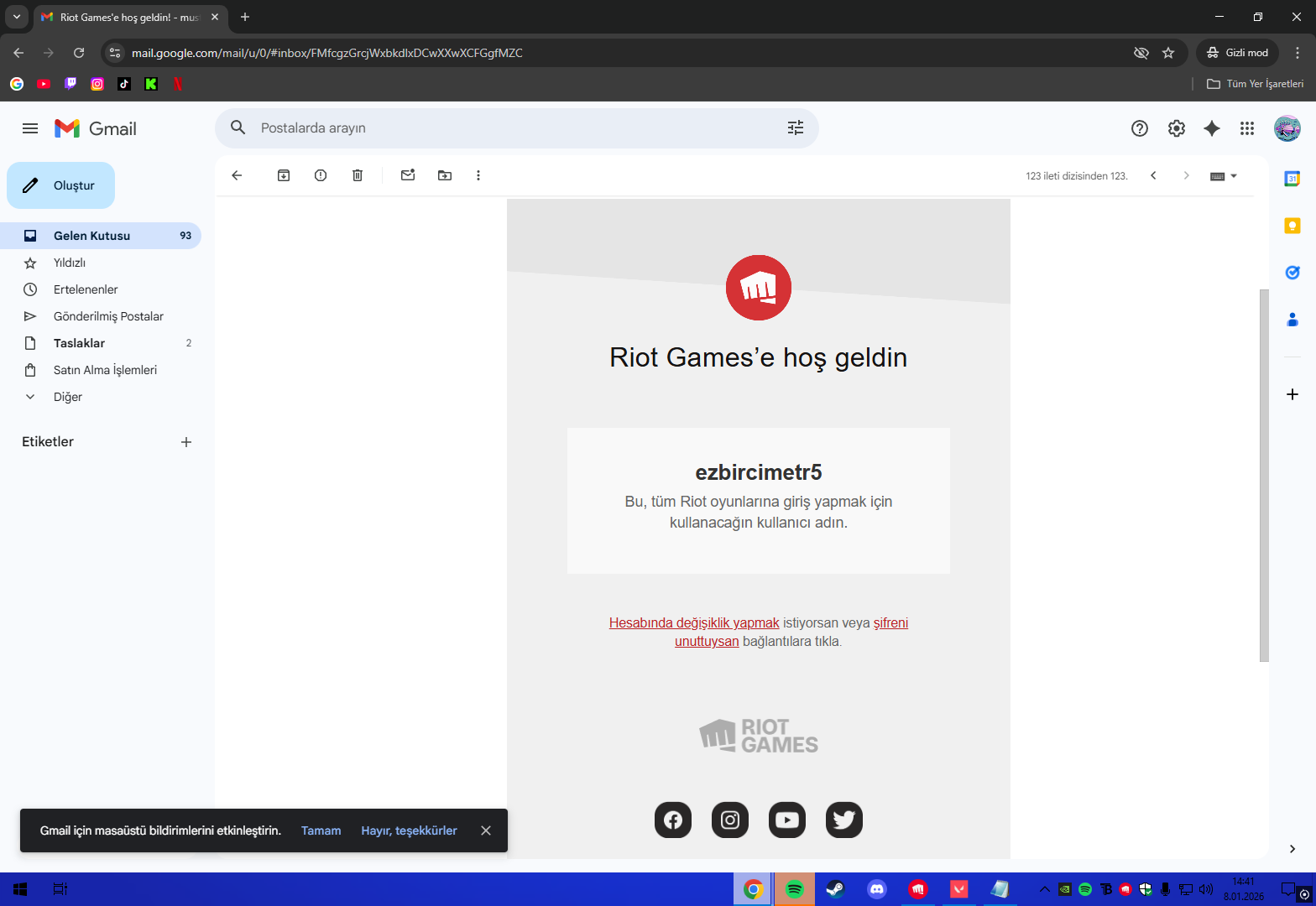The image size is (1316, 906).
Task: Click Oluştur to compose a new email
Action: [60, 185]
